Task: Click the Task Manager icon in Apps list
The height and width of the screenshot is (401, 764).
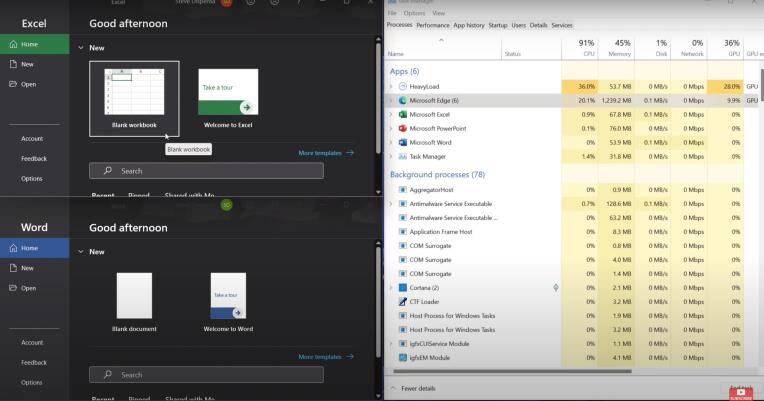Action: click(x=402, y=157)
